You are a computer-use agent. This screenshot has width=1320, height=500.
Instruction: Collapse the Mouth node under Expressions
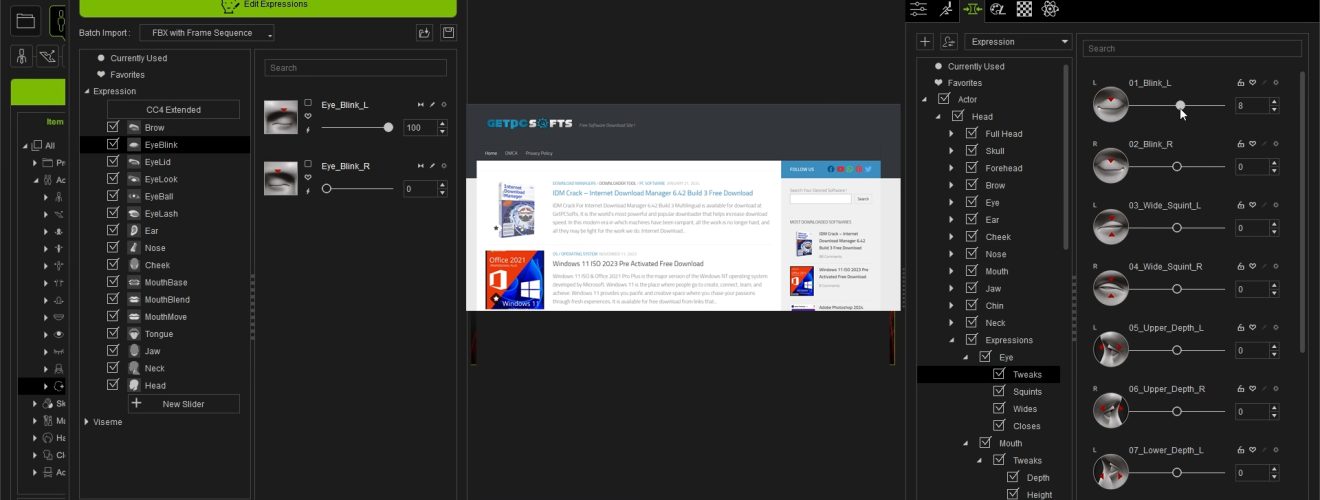(966, 443)
